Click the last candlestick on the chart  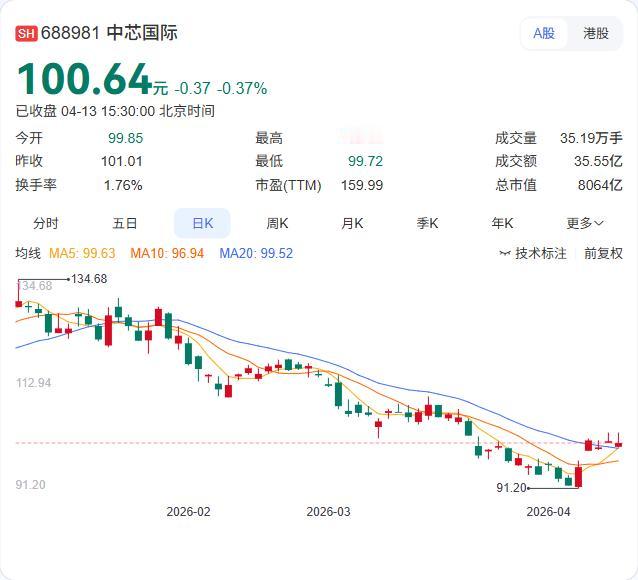pyautogui.click(x=618, y=444)
